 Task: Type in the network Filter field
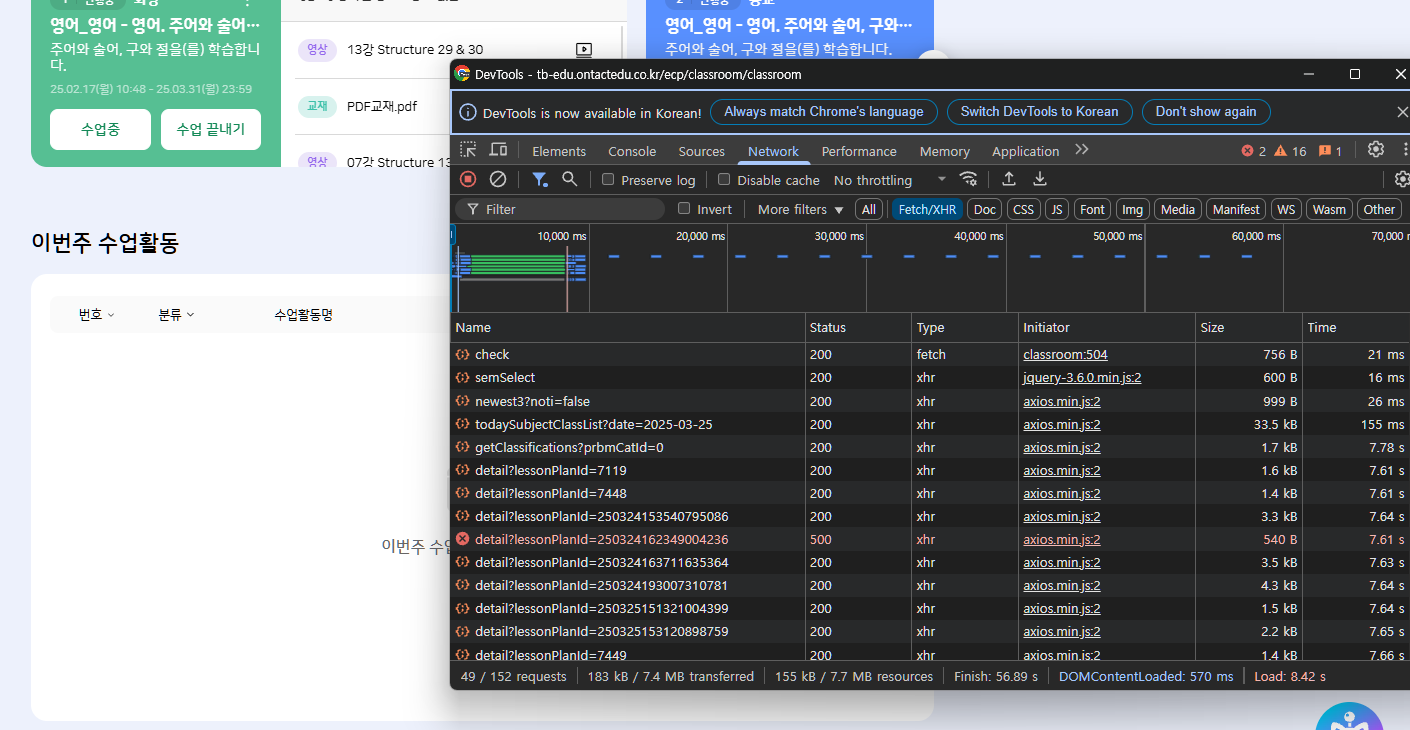(570, 209)
